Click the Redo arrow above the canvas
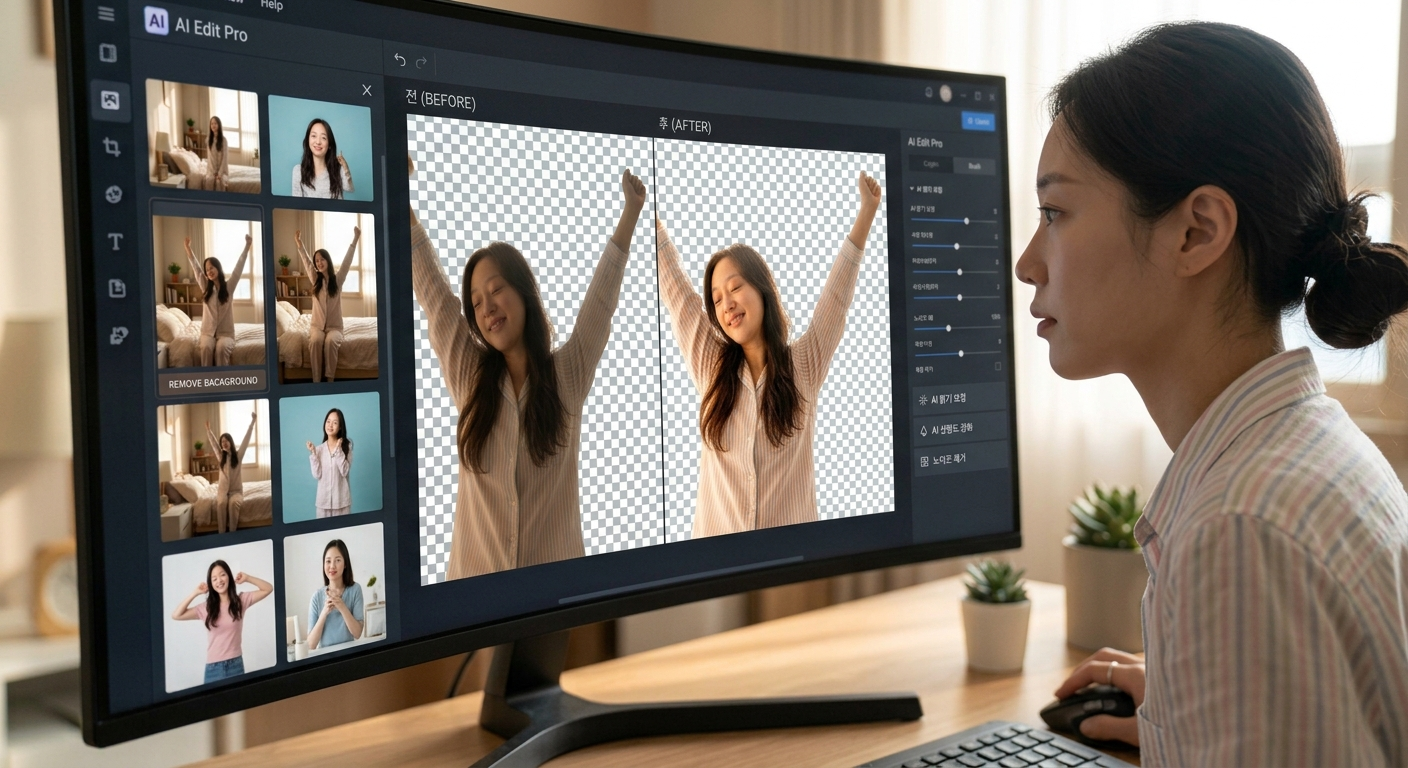 click(x=421, y=62)
